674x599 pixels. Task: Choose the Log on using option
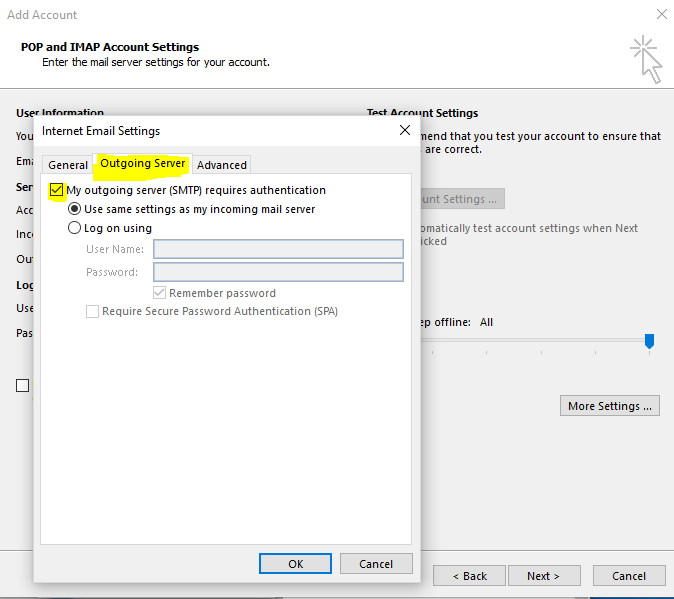[75, 228]
